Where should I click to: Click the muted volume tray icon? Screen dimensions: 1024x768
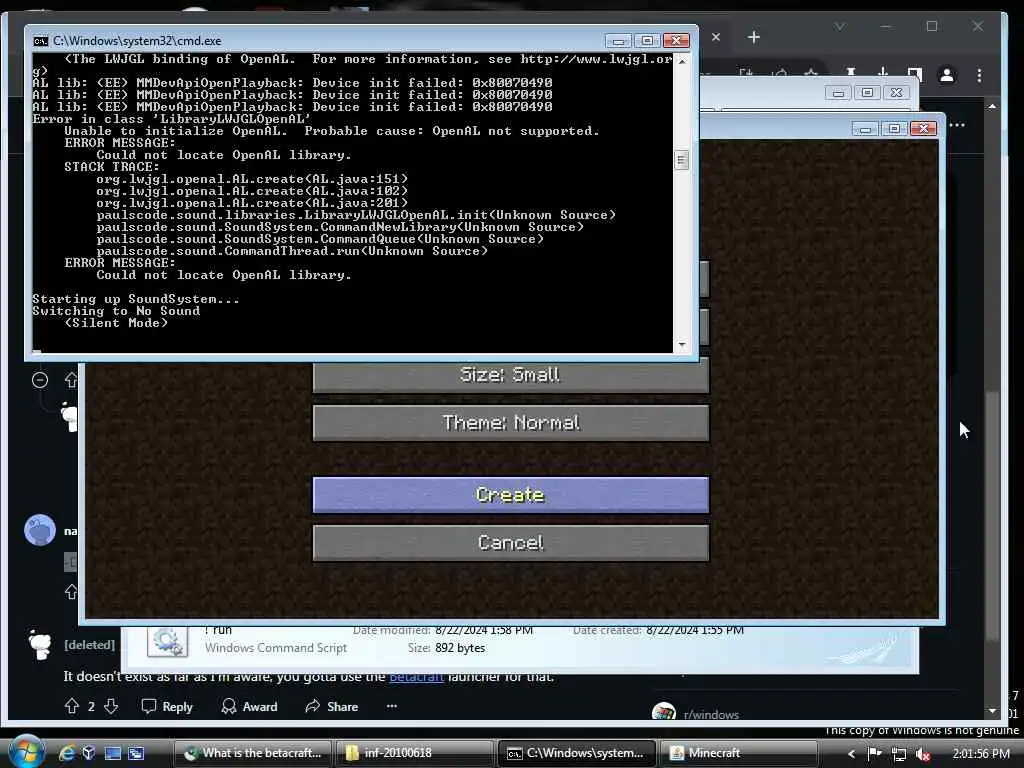coord(923,754)
